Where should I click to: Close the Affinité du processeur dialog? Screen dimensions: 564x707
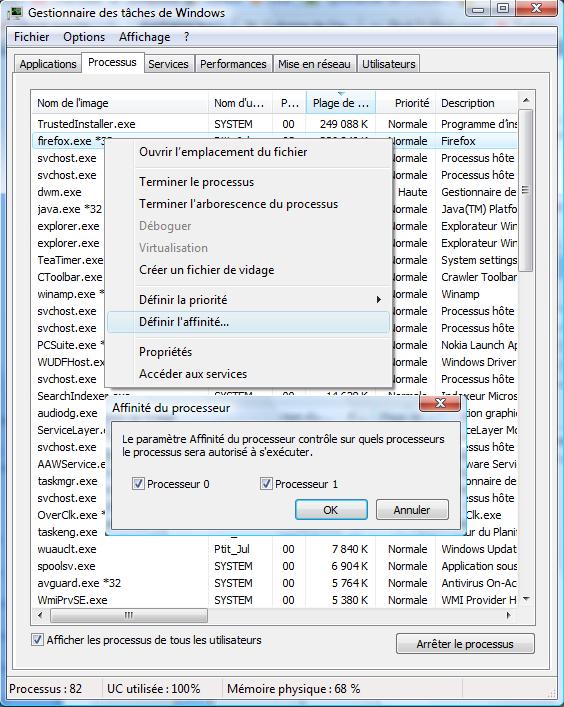click(440, 403)
